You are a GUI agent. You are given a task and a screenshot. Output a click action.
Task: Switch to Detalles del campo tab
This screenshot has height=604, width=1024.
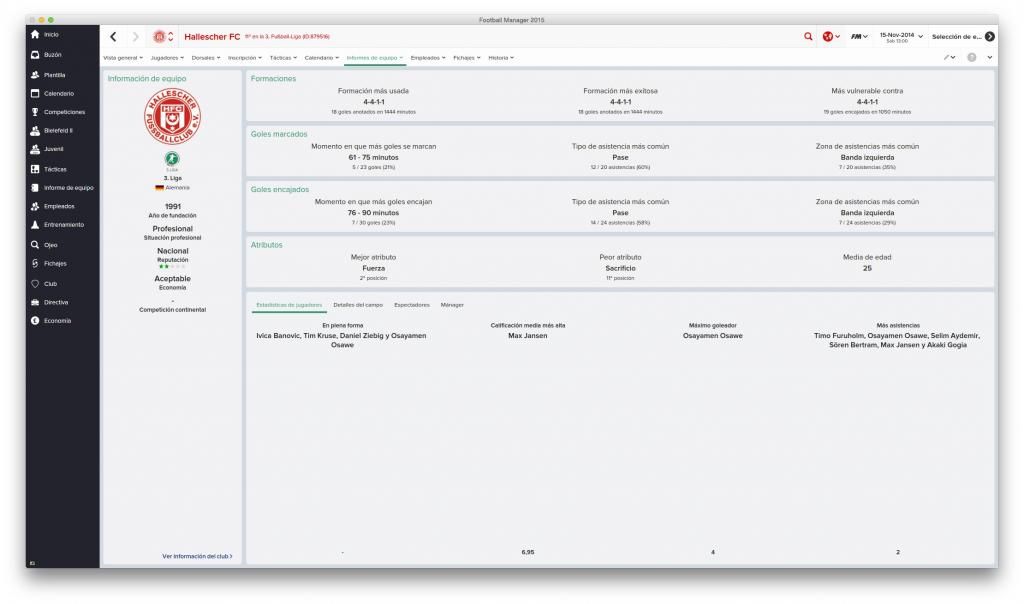point(358,305)
